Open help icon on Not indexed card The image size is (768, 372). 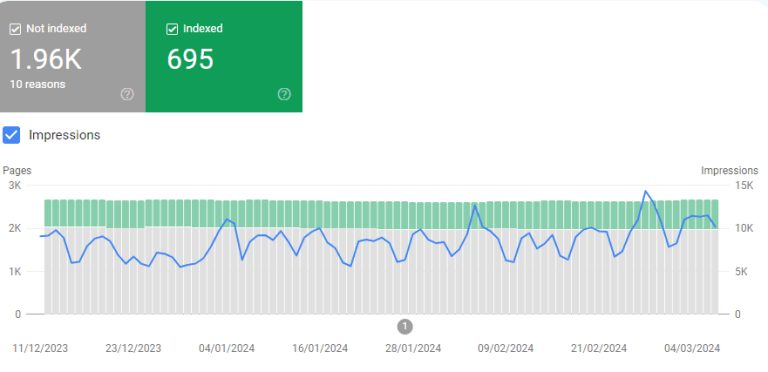[127, 94]
